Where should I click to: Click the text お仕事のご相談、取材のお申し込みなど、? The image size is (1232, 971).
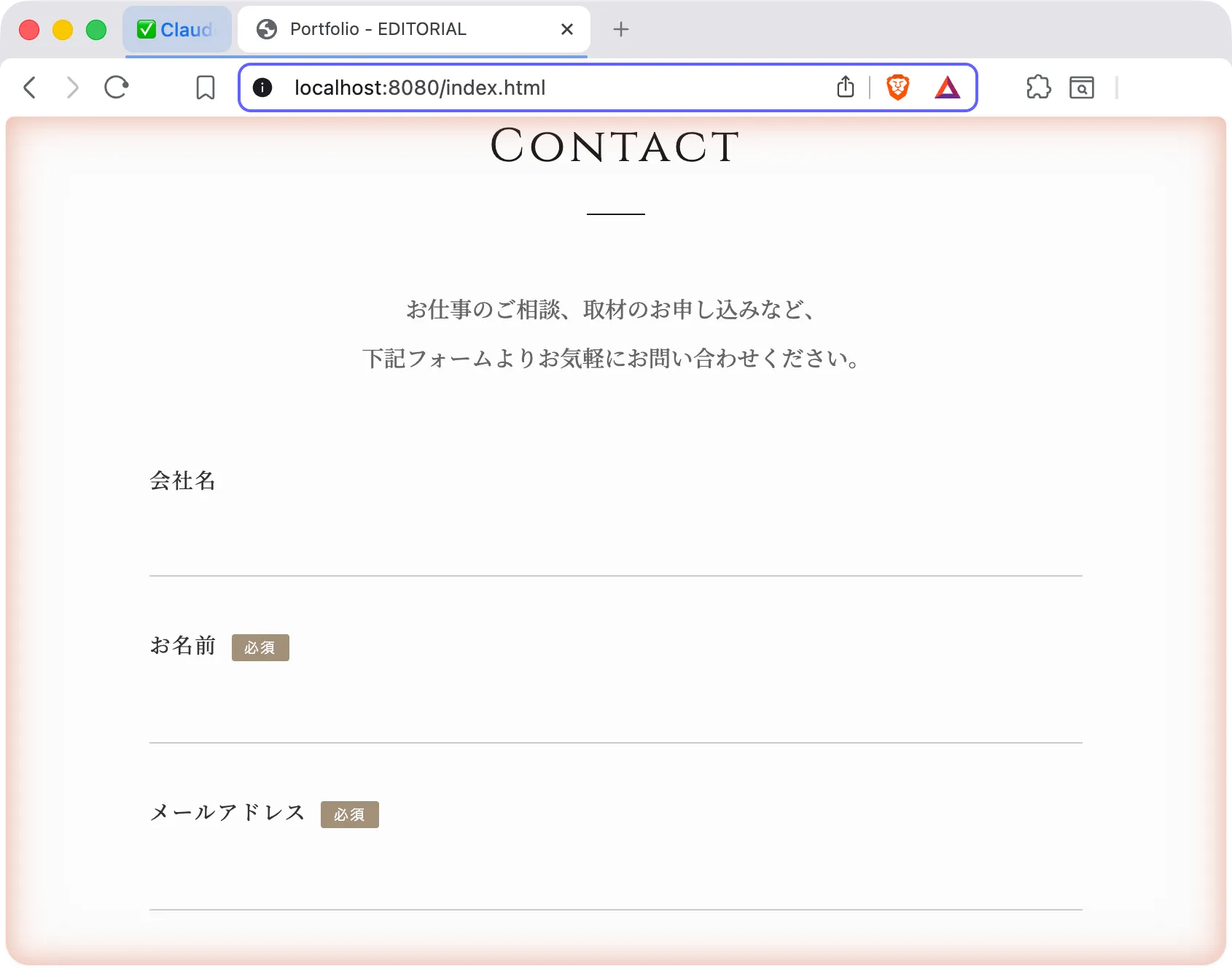pyautogui.click(x=611, y=310)
